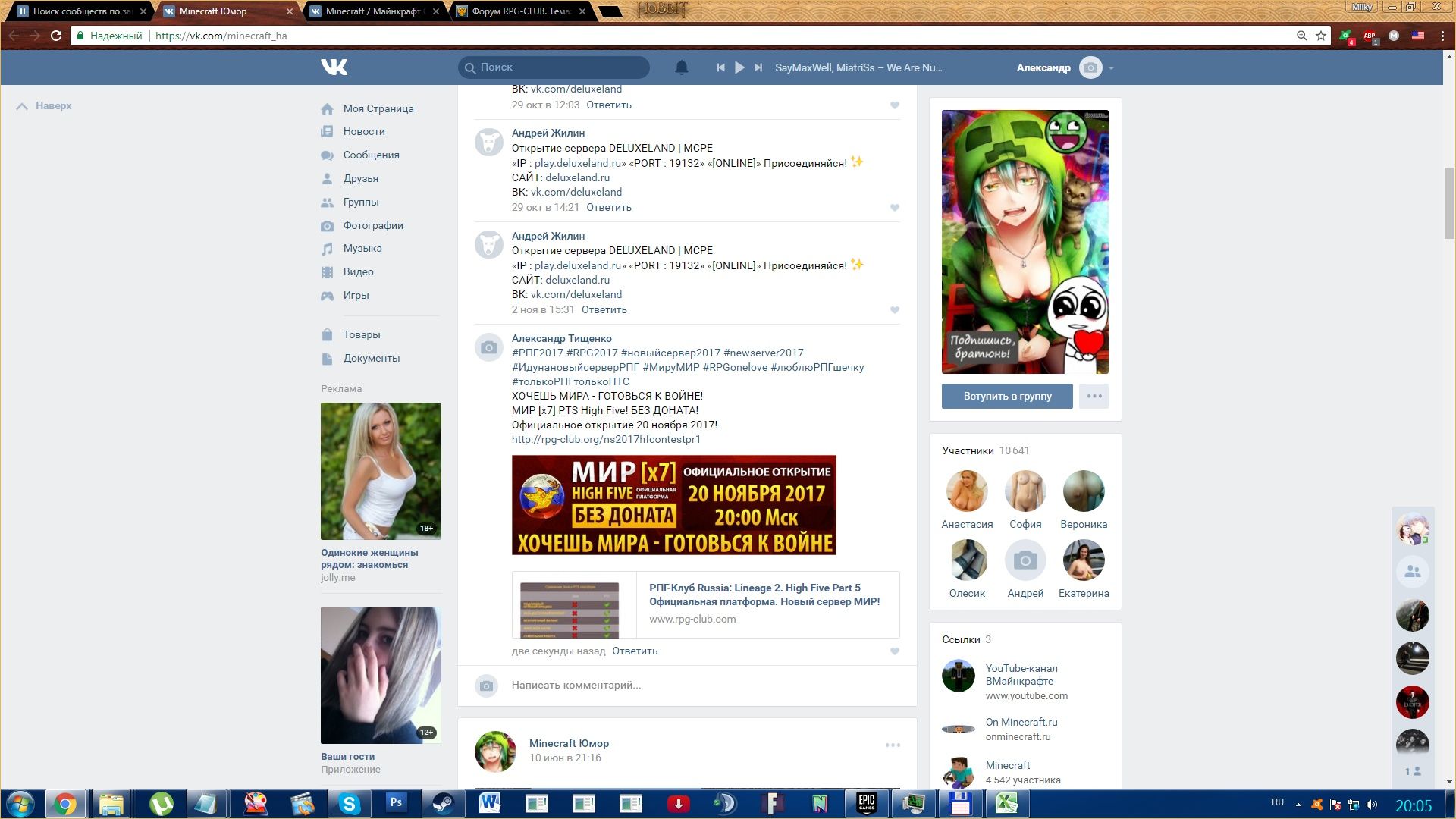Viewport: 1456px width, 819px height.
Task: Open Моя Страница in the left menu
Action: click(378, 108)
